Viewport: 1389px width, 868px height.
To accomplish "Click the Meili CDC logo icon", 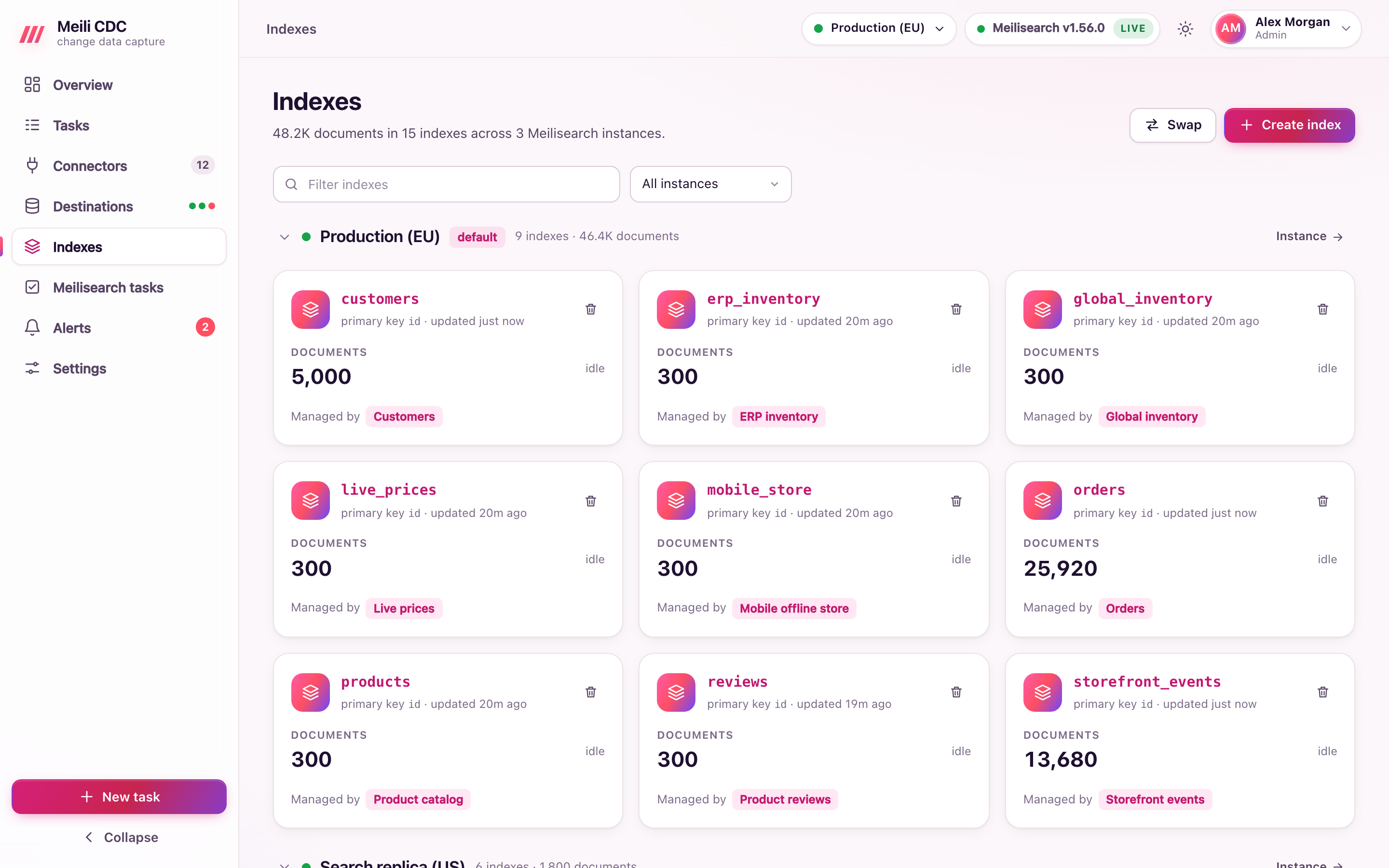I will (x=32, y=34).
